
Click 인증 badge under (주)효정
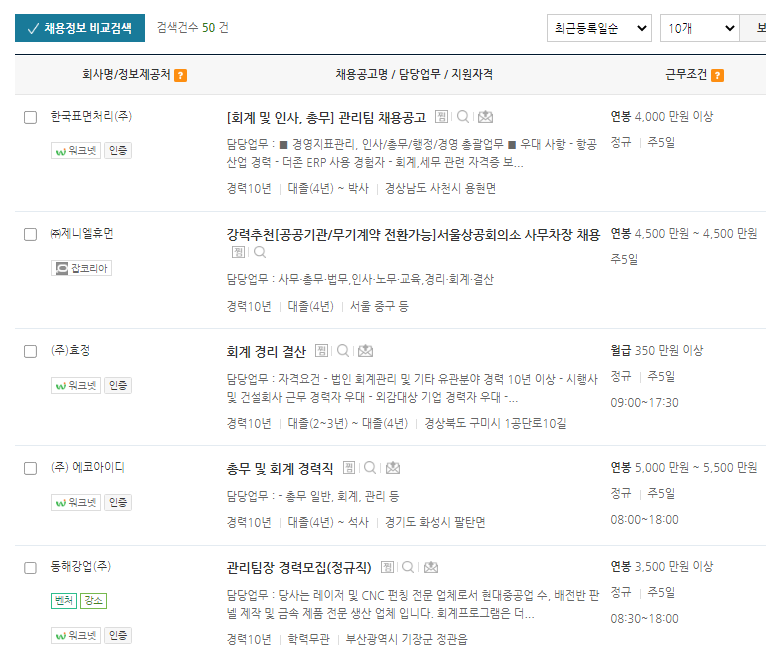(118, 386)
